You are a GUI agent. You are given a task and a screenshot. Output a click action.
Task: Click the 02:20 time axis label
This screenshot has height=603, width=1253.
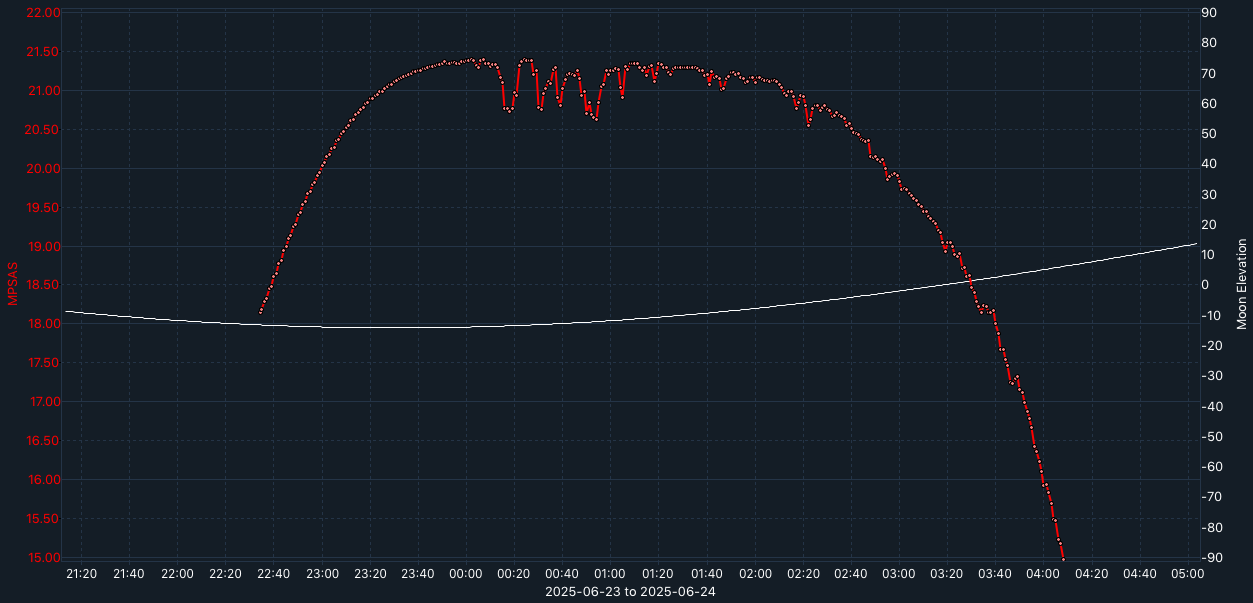(x=803, y=574)
